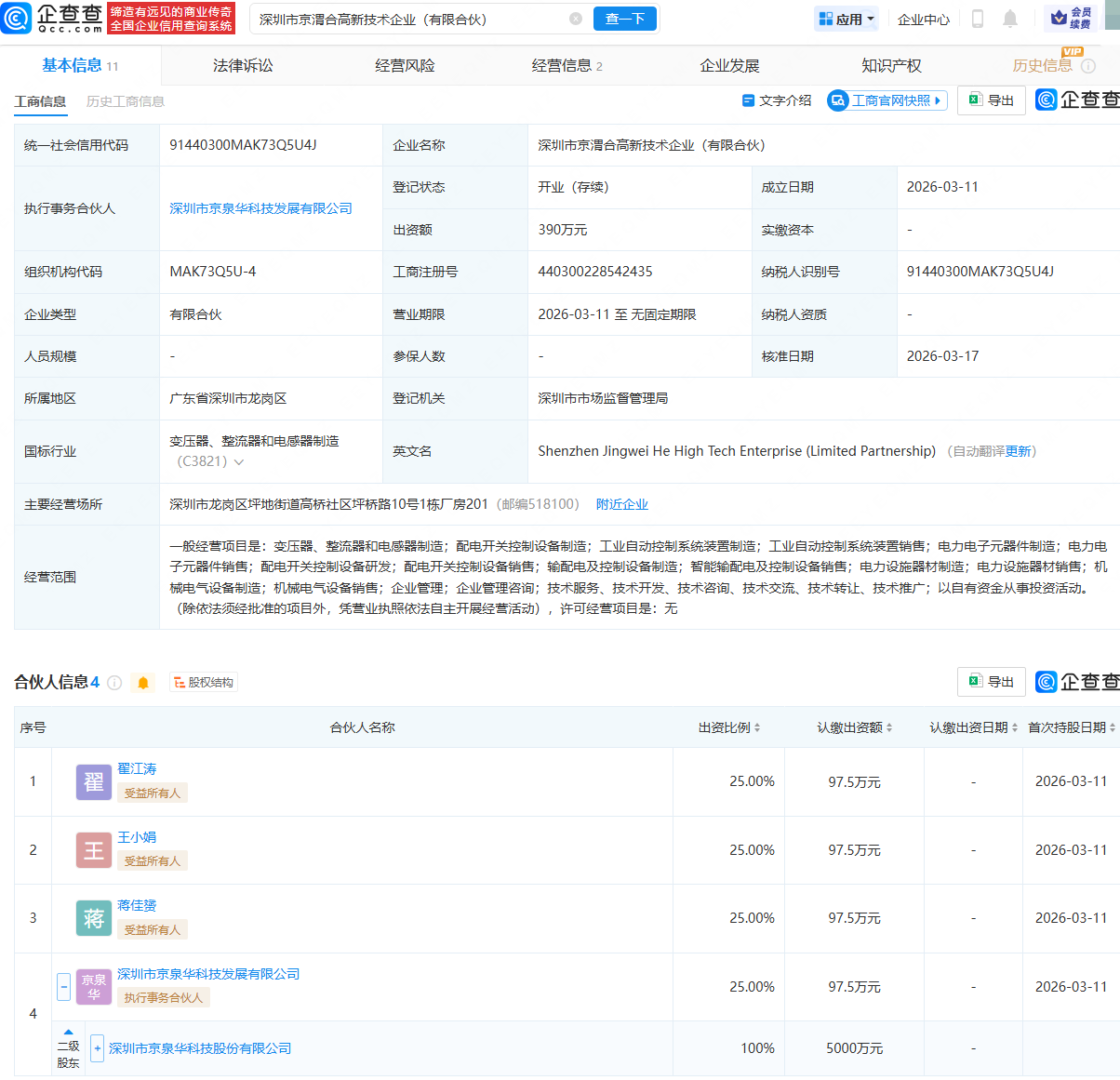Screen dimensions: 1120x1080
Task: Clear the search box text
Action: tap(576, 19)
